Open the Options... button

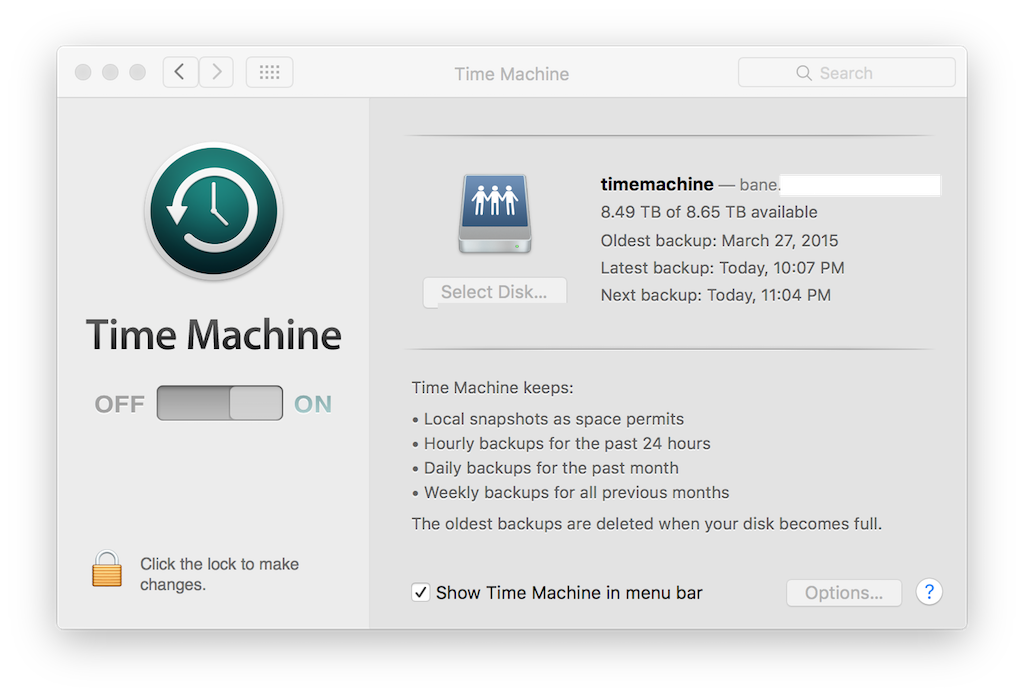click(844, 592)
